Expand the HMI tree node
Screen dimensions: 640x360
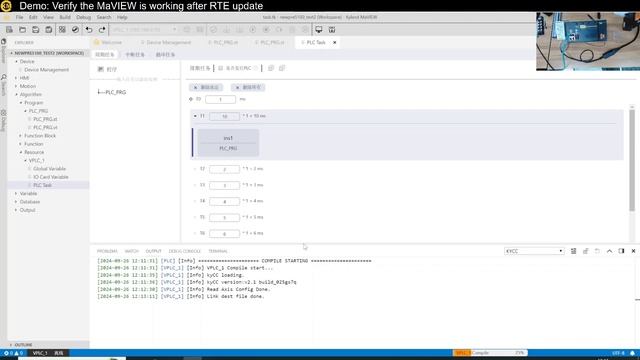pos(16,78)
